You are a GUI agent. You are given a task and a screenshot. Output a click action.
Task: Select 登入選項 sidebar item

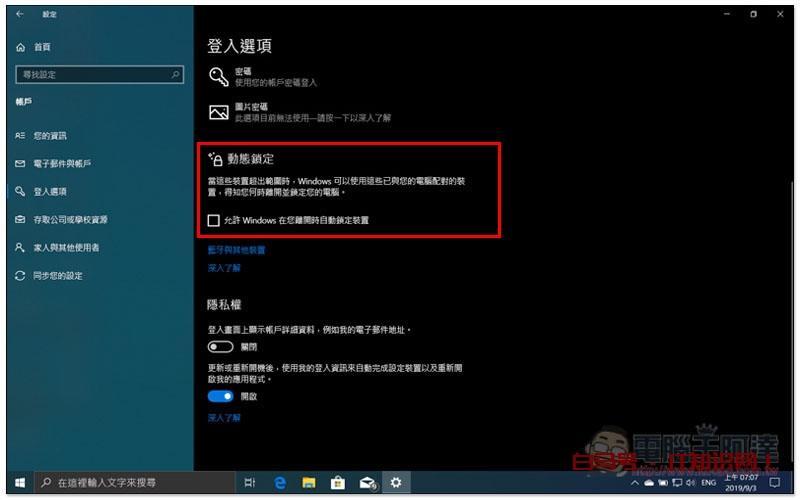pyautogui.click(x=50, y=191)
